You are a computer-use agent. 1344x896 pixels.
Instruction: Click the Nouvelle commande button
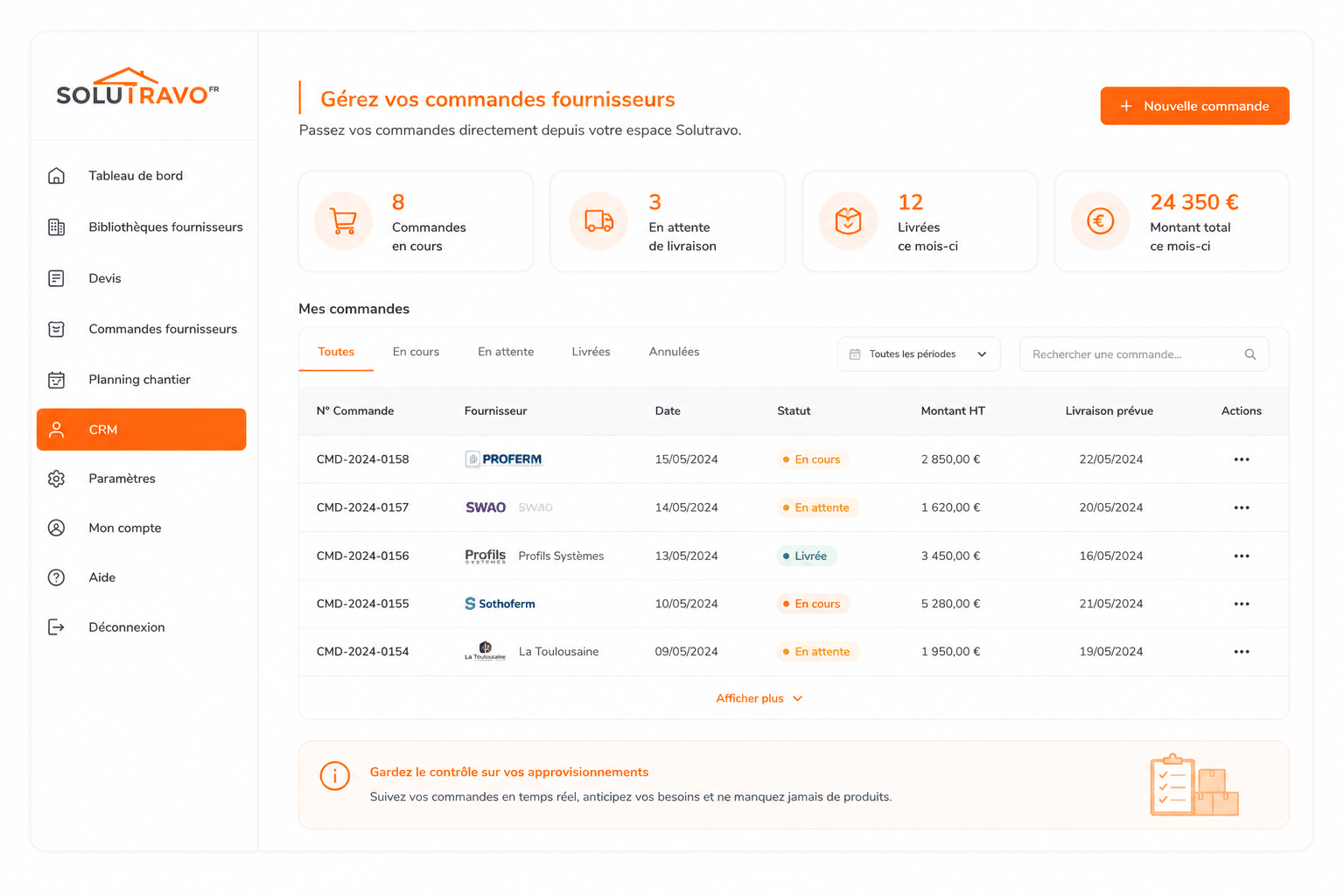click(1194, 106)
